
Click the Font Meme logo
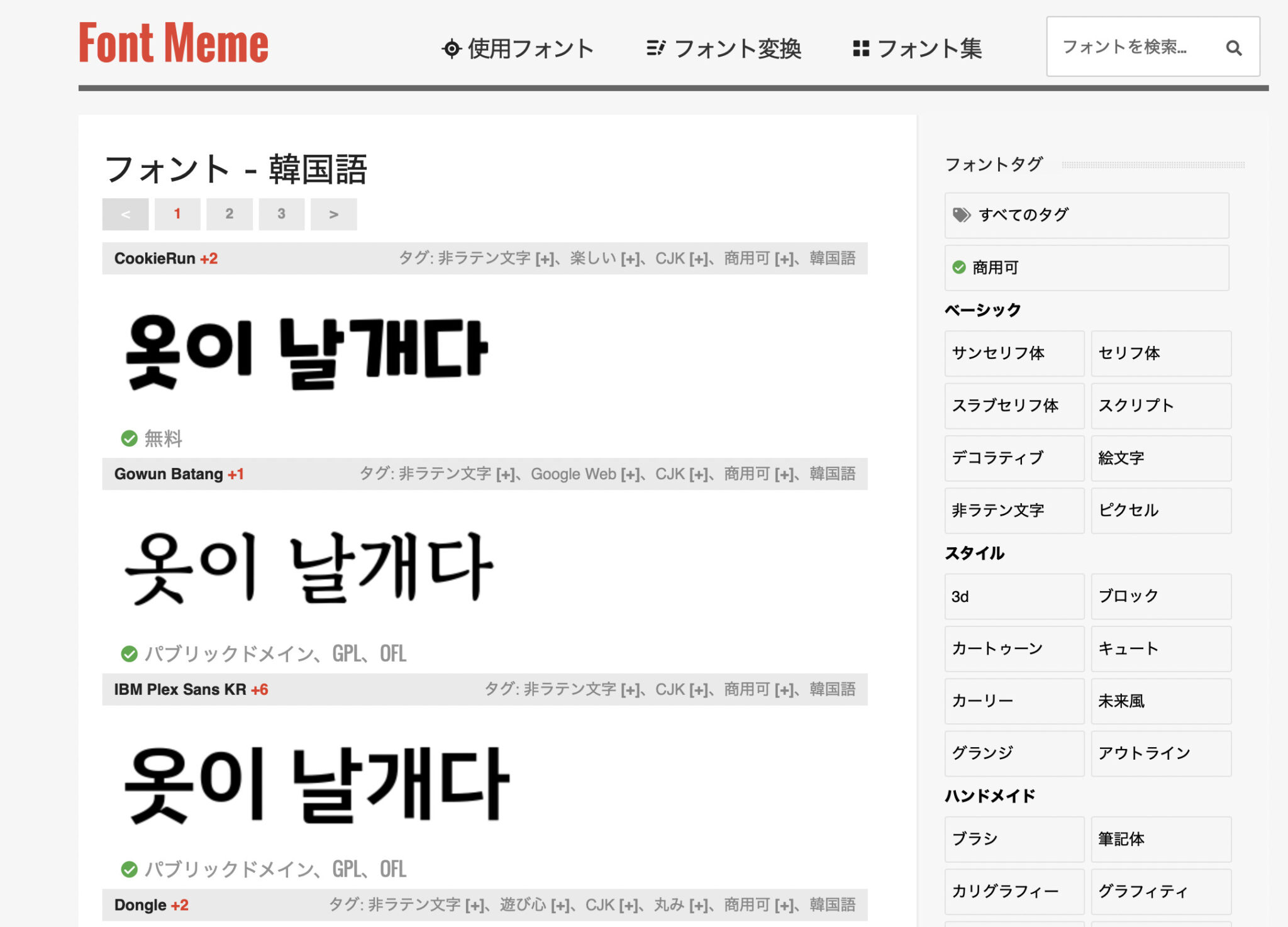pyautogui.click(x=174, y=43)
